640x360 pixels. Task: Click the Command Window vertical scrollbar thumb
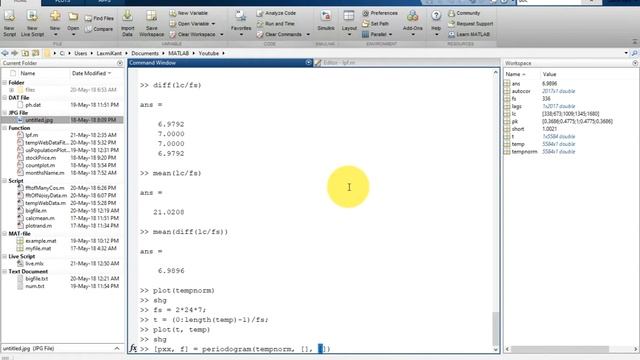496,329
